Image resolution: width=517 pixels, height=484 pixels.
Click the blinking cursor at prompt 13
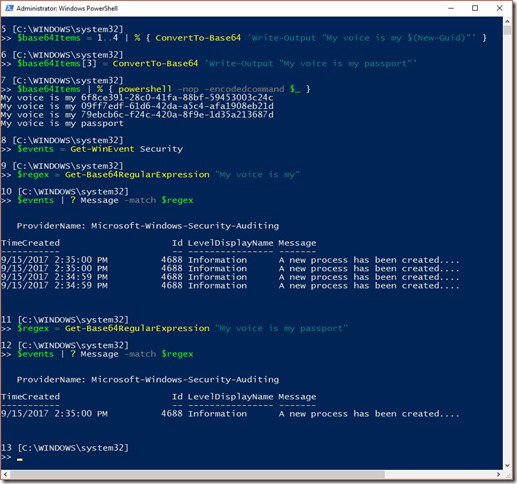tap(20, 460)
